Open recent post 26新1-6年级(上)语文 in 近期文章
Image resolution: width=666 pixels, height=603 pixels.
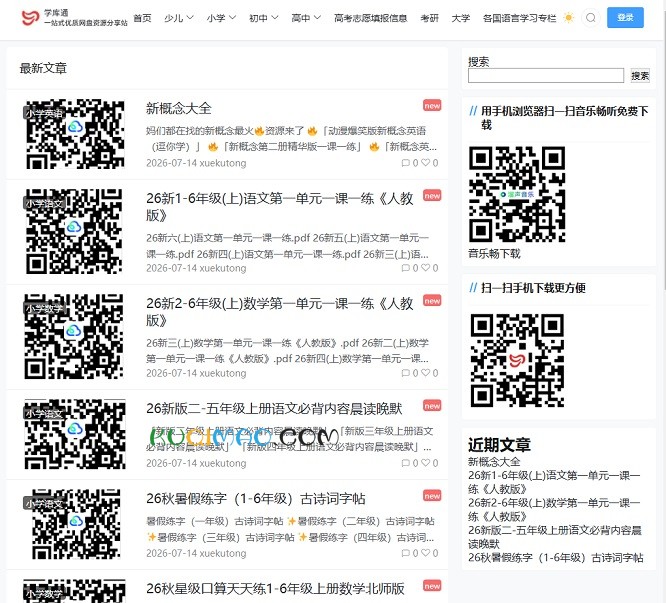pyautogui.click(x=554, y=482)
